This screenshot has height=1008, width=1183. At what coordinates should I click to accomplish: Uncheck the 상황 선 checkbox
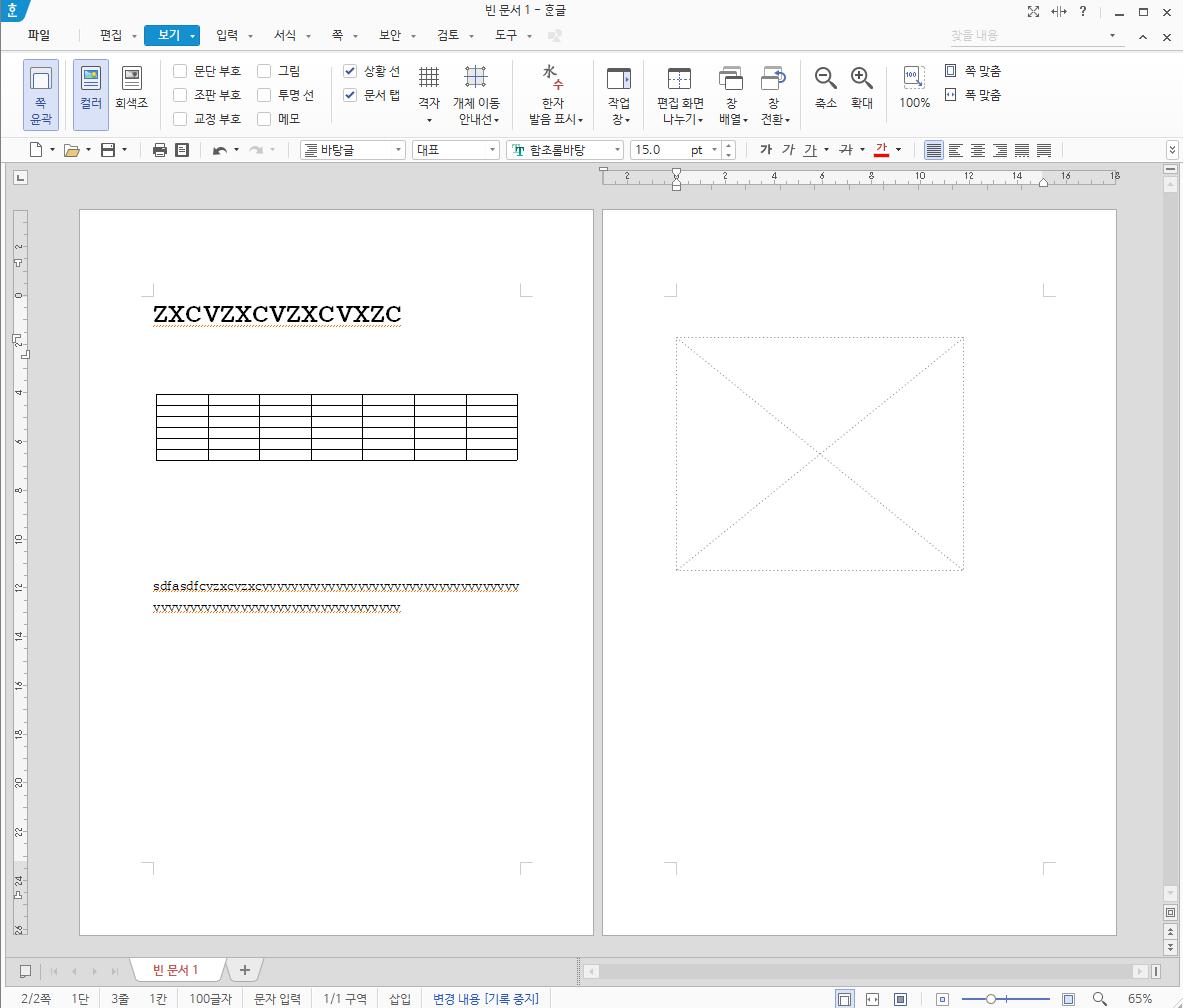point(350,71)
